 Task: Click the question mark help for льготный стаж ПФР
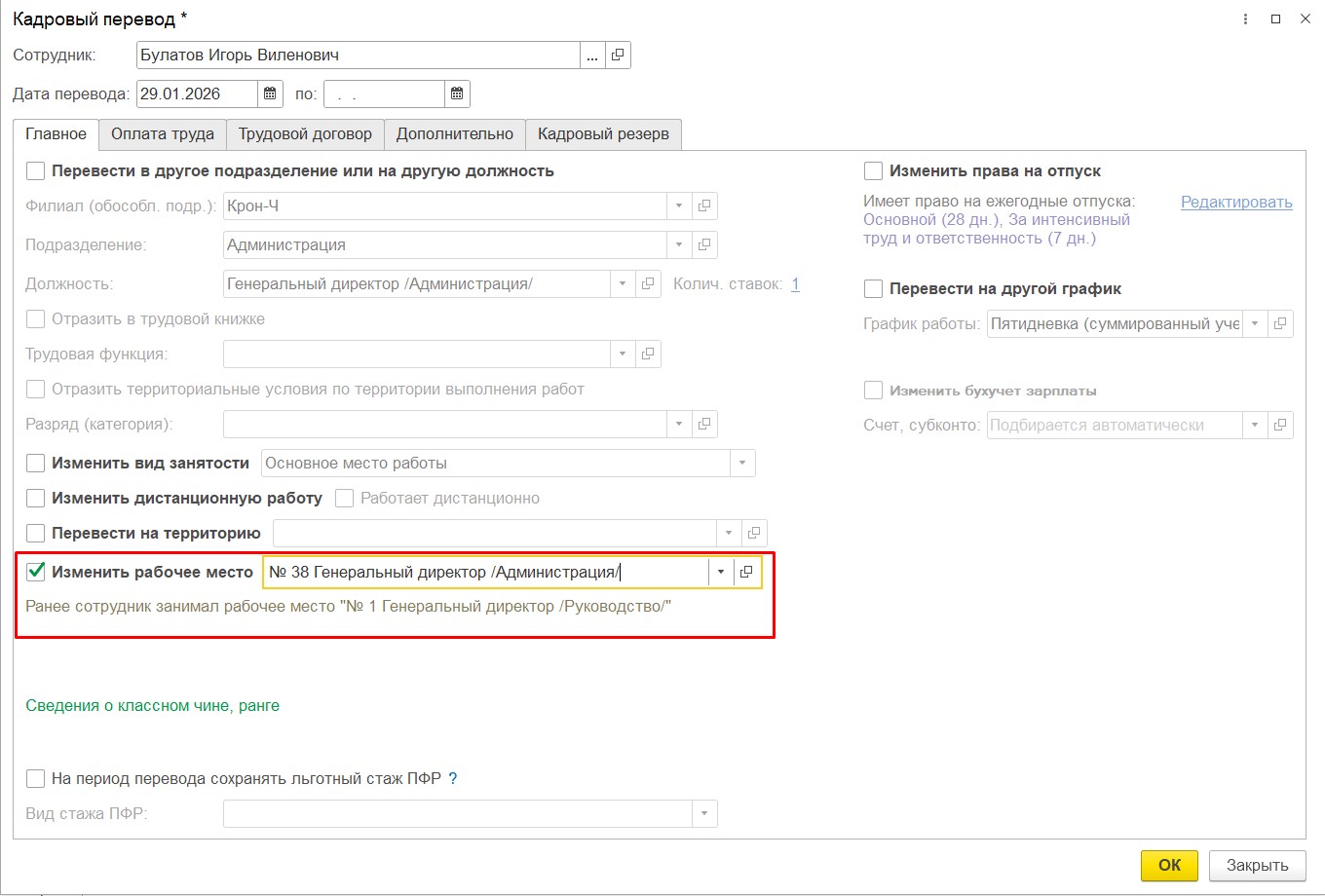(453, 779)
